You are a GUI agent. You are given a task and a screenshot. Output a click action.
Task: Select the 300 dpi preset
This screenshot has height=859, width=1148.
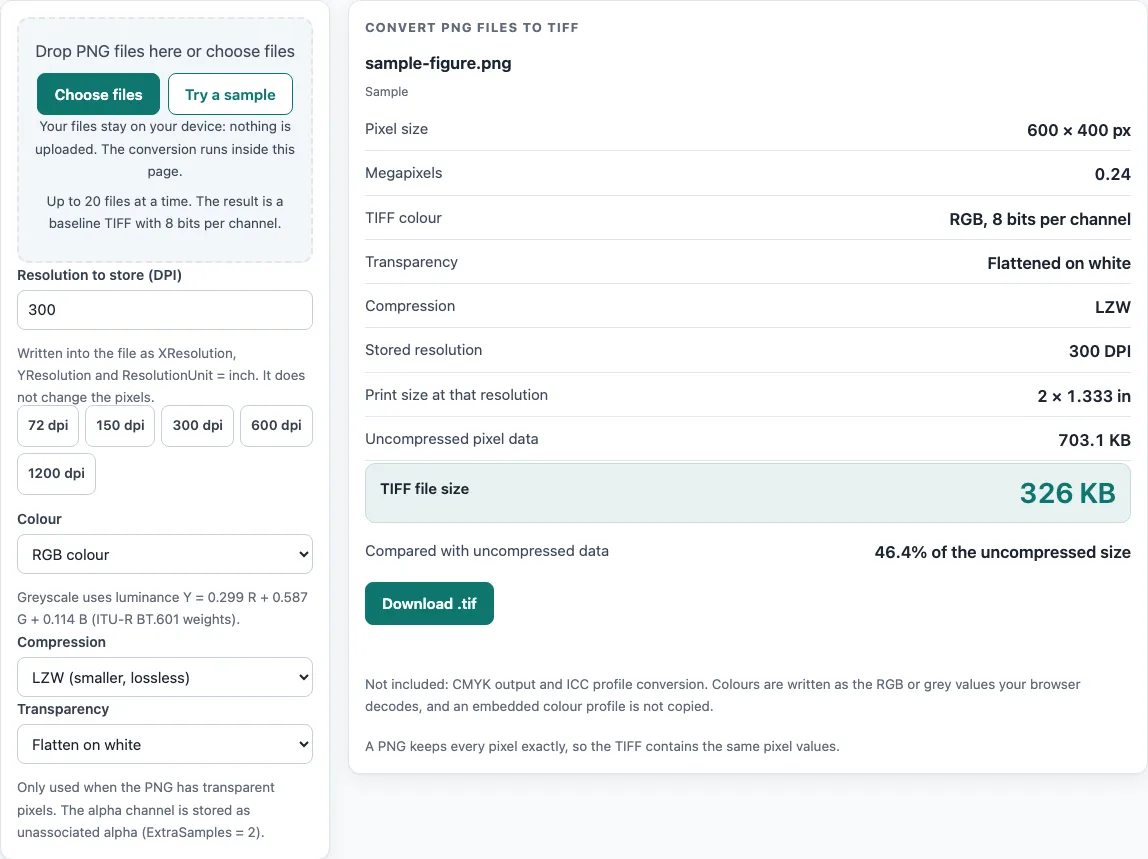coord(198,425)
